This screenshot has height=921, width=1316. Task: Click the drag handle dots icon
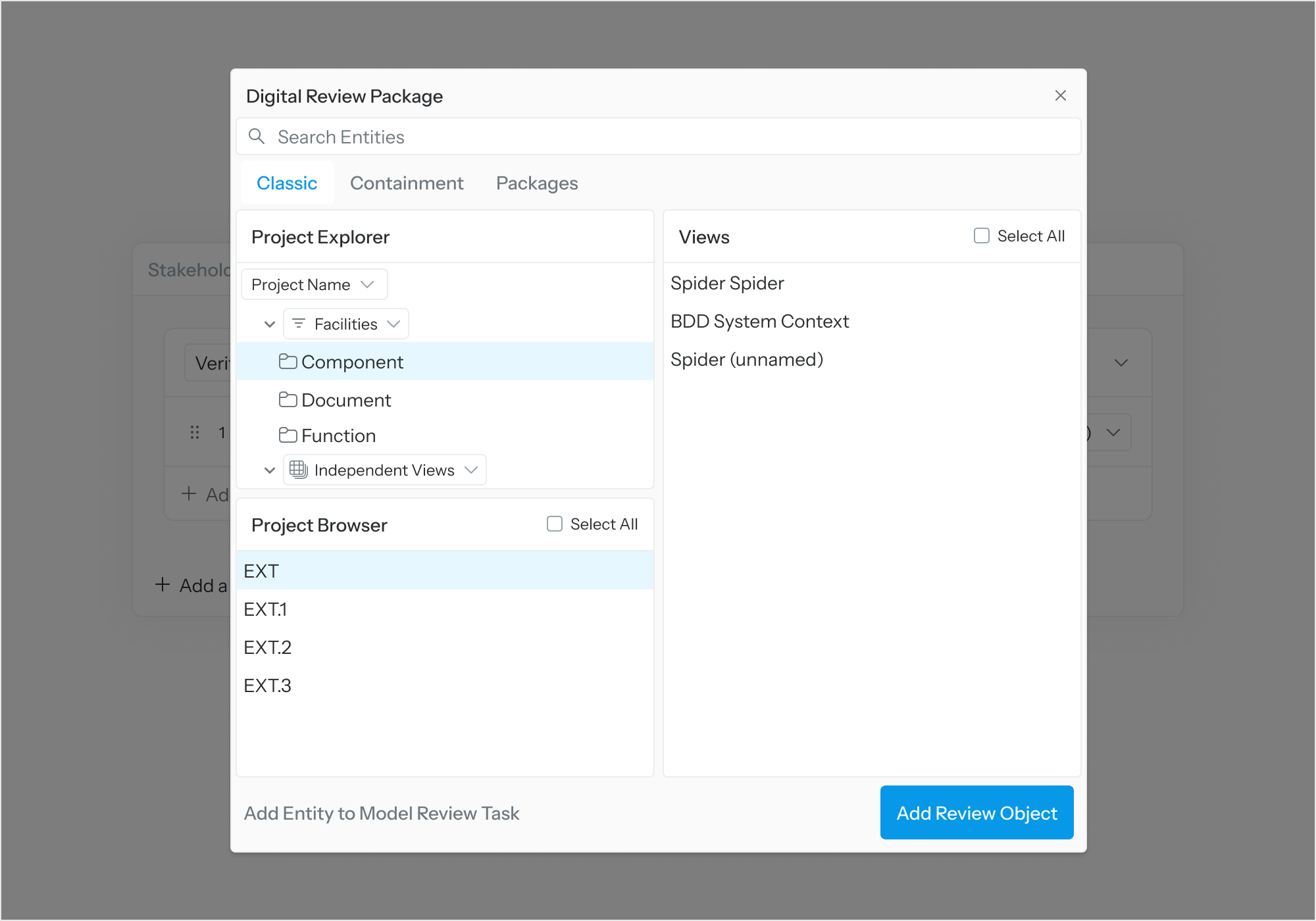pos(195,432)
